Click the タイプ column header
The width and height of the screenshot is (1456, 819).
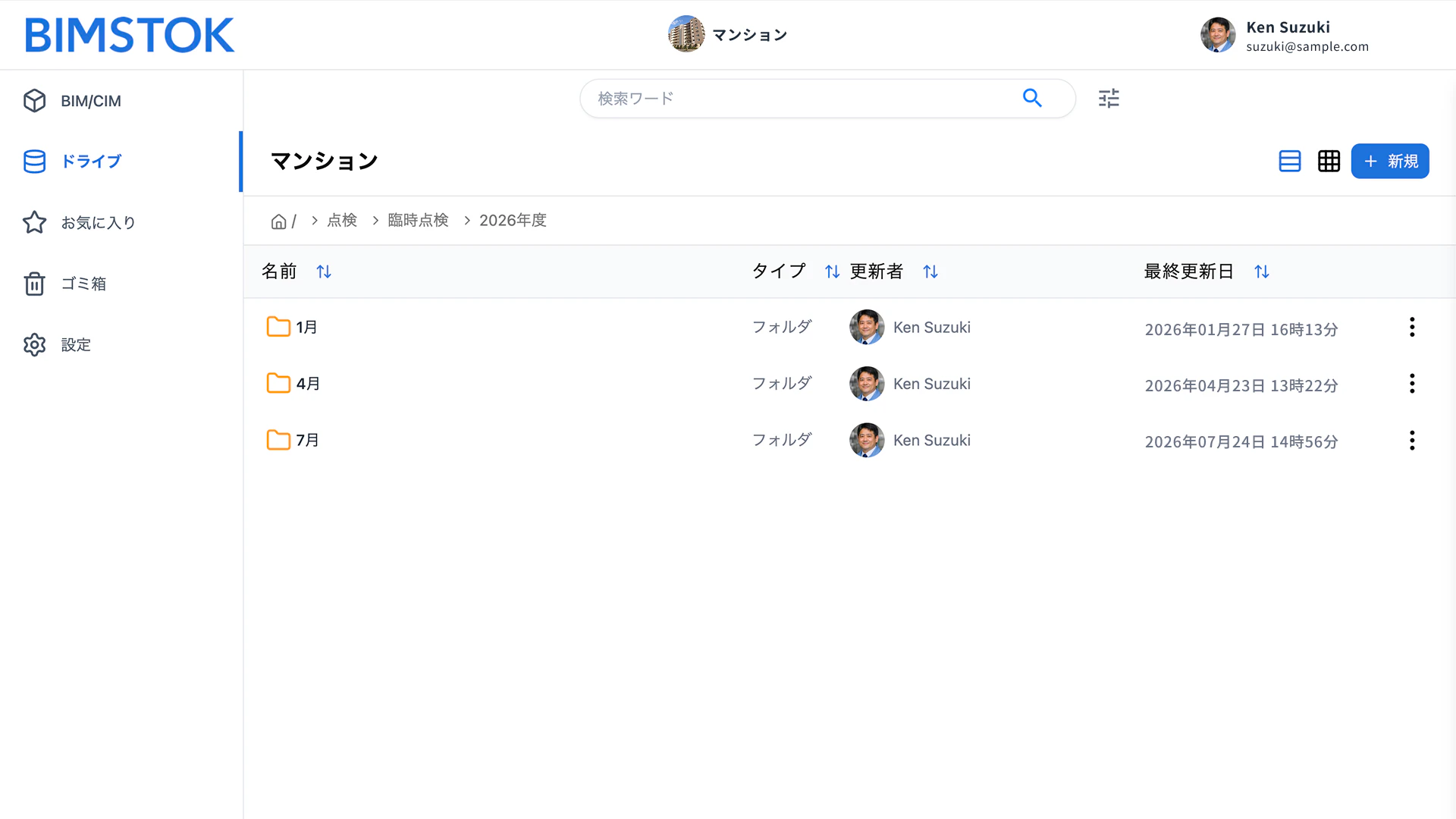779,271
